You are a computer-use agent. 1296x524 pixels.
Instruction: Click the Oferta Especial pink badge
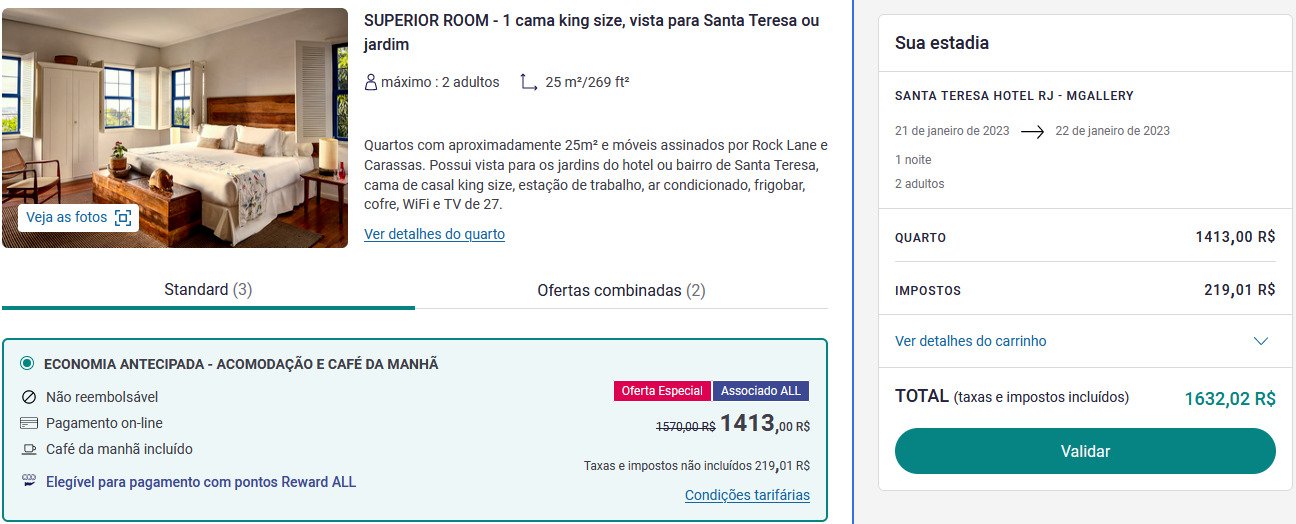pyautogui.click(x=662, y=391)
